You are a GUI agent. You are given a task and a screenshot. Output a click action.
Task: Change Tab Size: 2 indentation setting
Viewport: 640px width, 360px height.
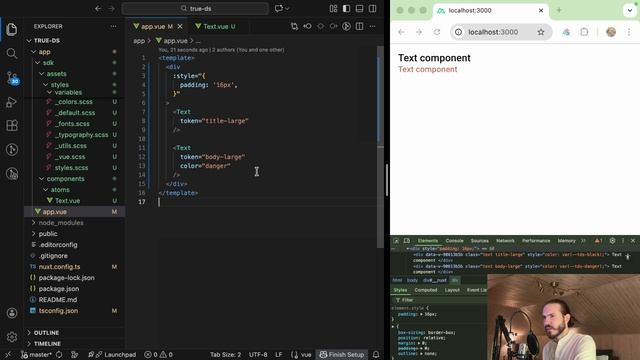pyautogui.click(x=225, y=355)
